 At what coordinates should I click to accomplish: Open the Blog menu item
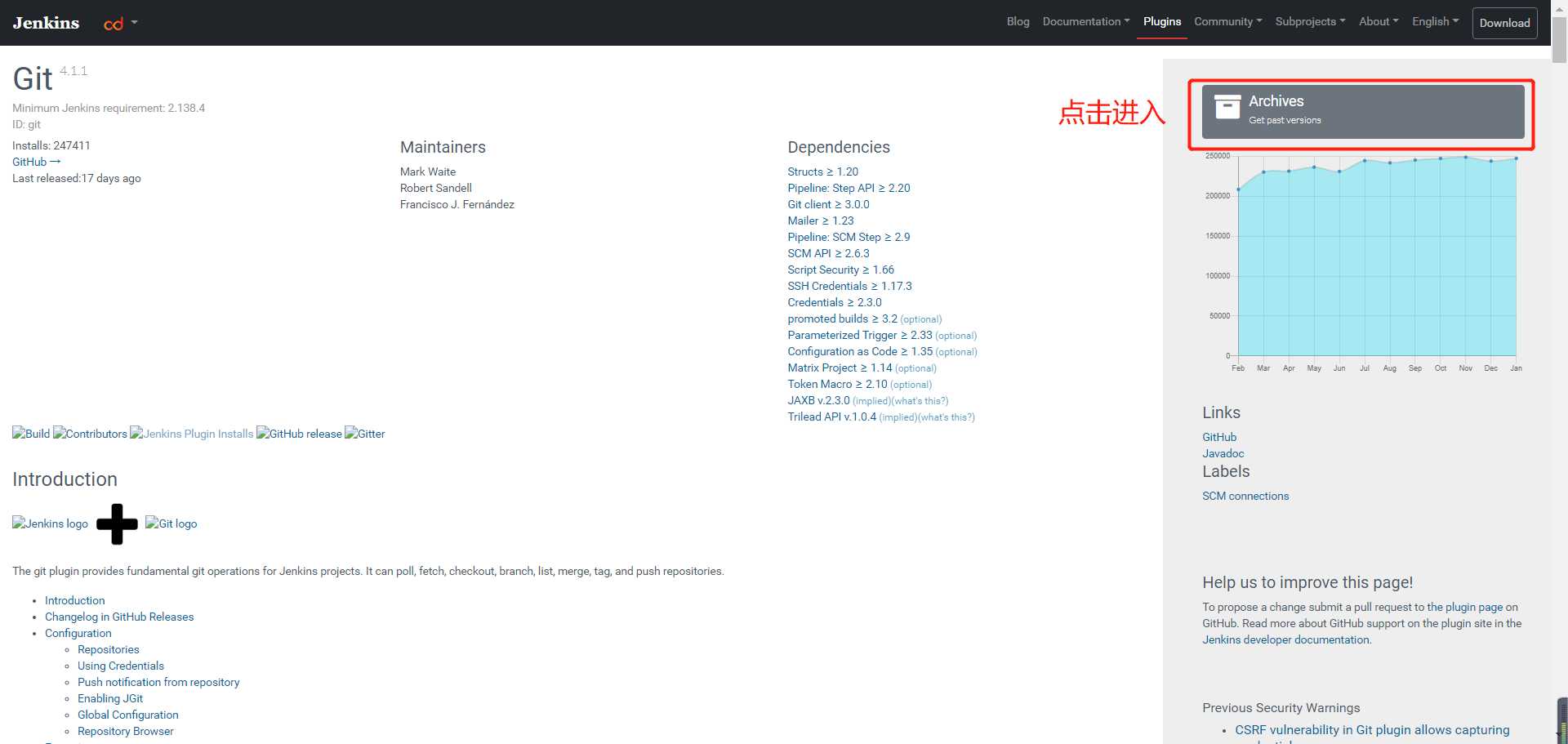[x=1018, y=22]
